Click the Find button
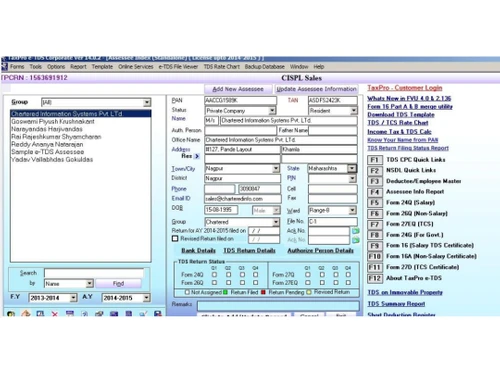 118,284
